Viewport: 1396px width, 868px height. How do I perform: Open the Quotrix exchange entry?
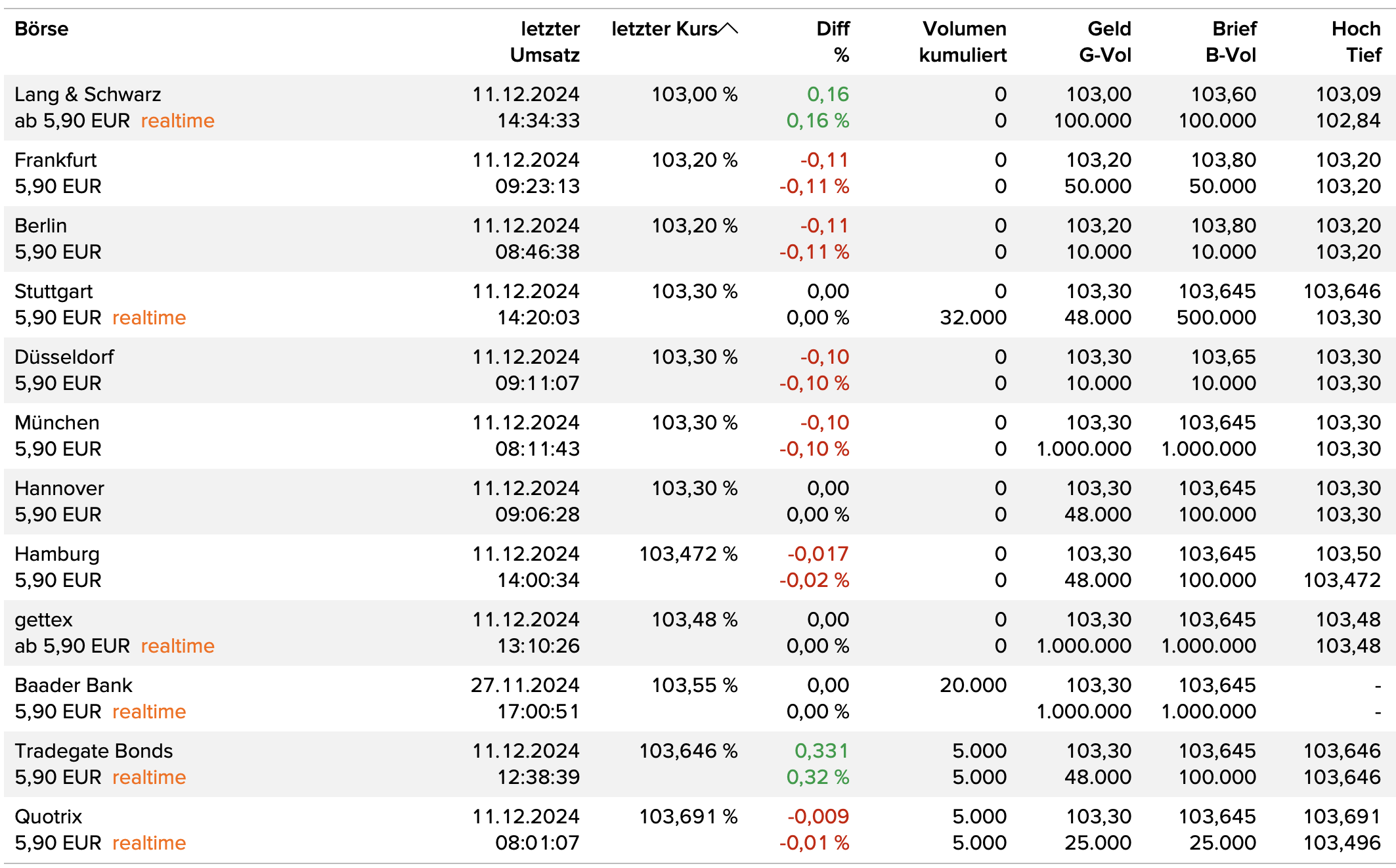[48, 817]
